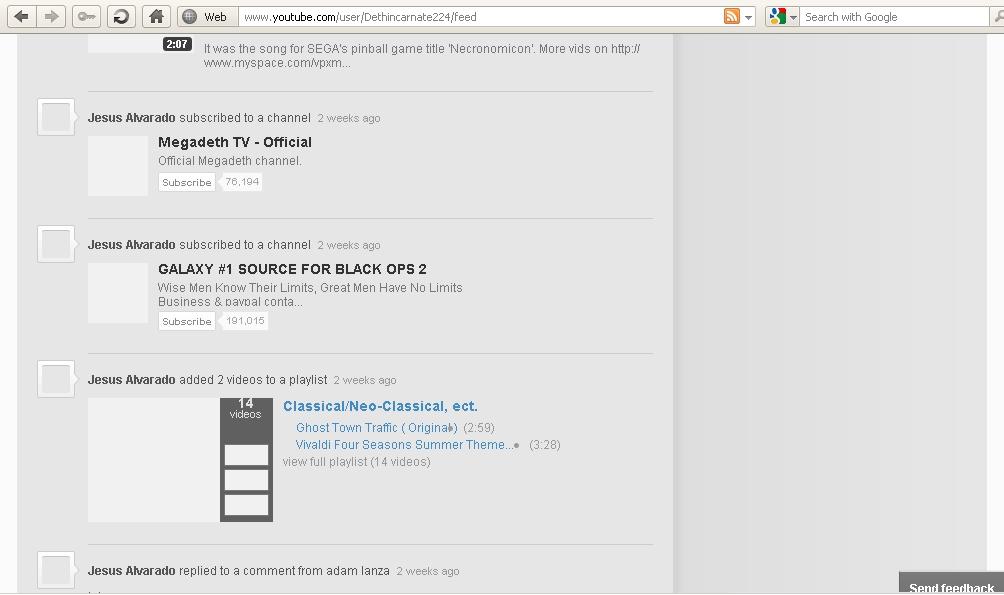Reload the page with the refresh button

pyautogui.click(x=121, y=17)
